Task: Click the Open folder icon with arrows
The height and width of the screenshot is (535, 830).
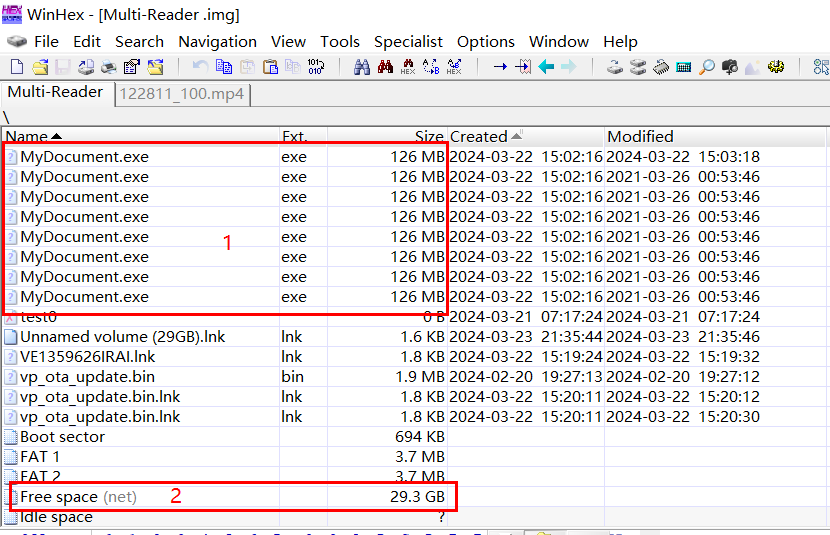Action: (x=155, y=67)
